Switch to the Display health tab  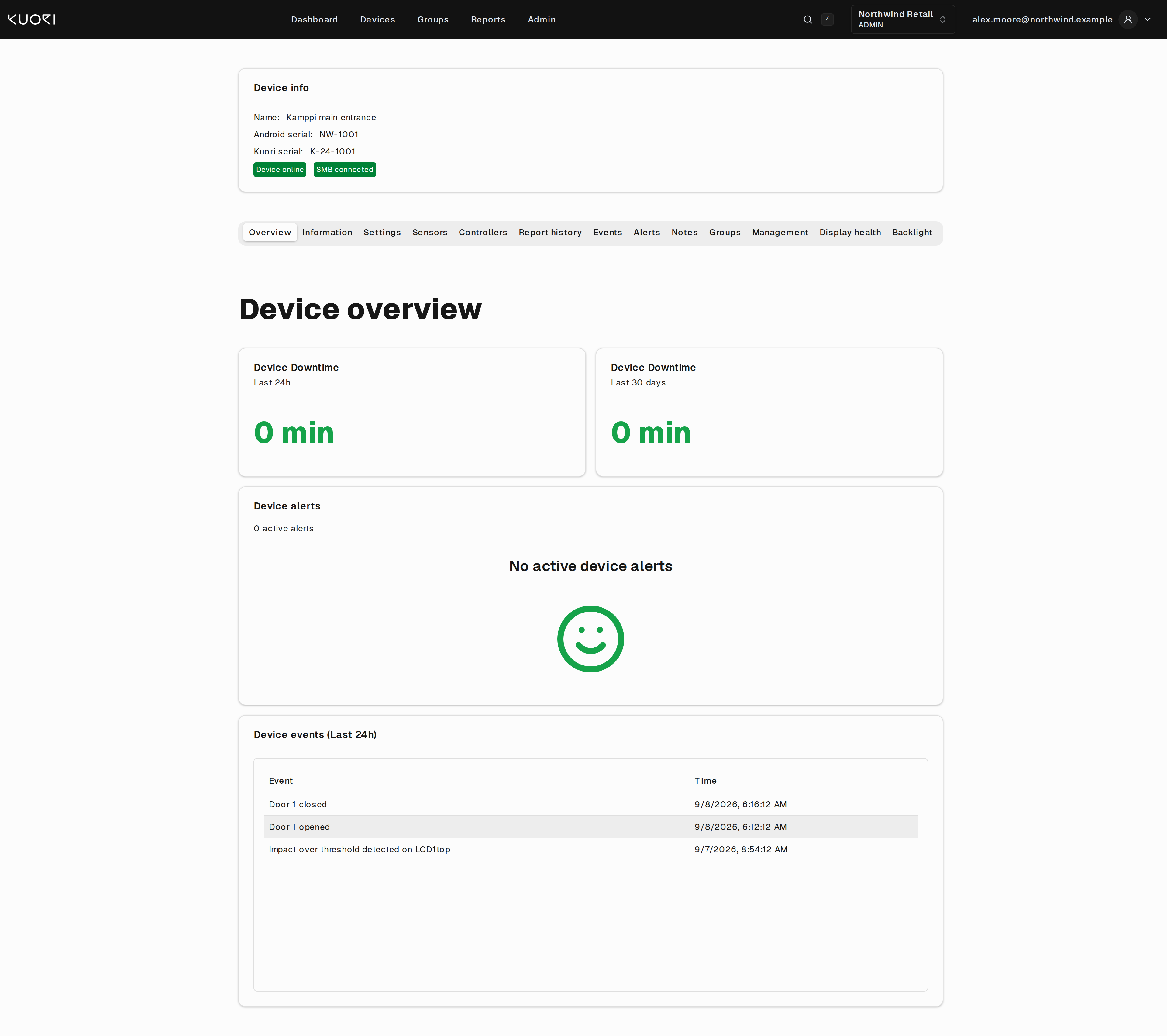(x=849, y=233)
